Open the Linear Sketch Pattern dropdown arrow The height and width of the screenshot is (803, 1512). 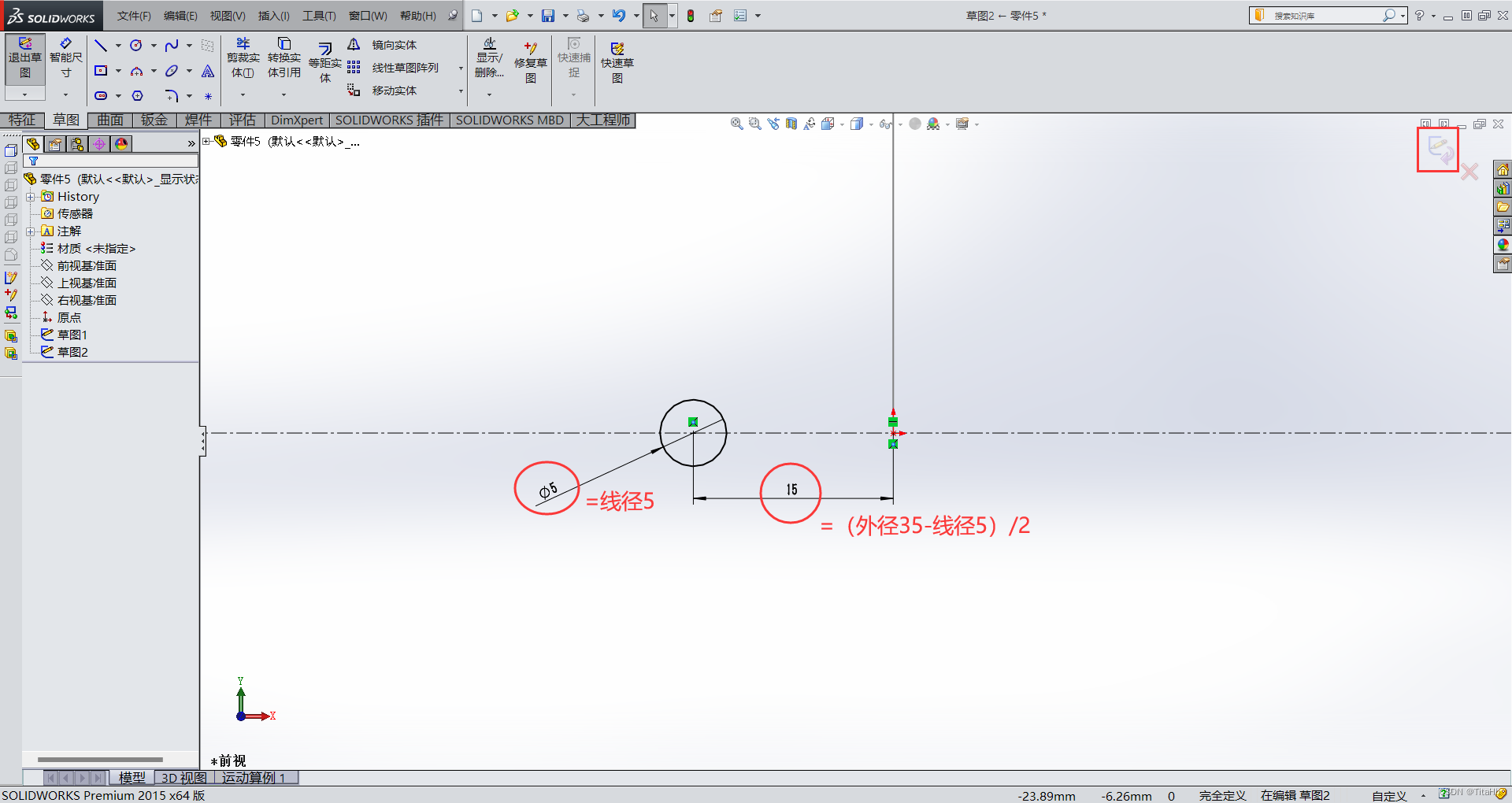(461, 68)
